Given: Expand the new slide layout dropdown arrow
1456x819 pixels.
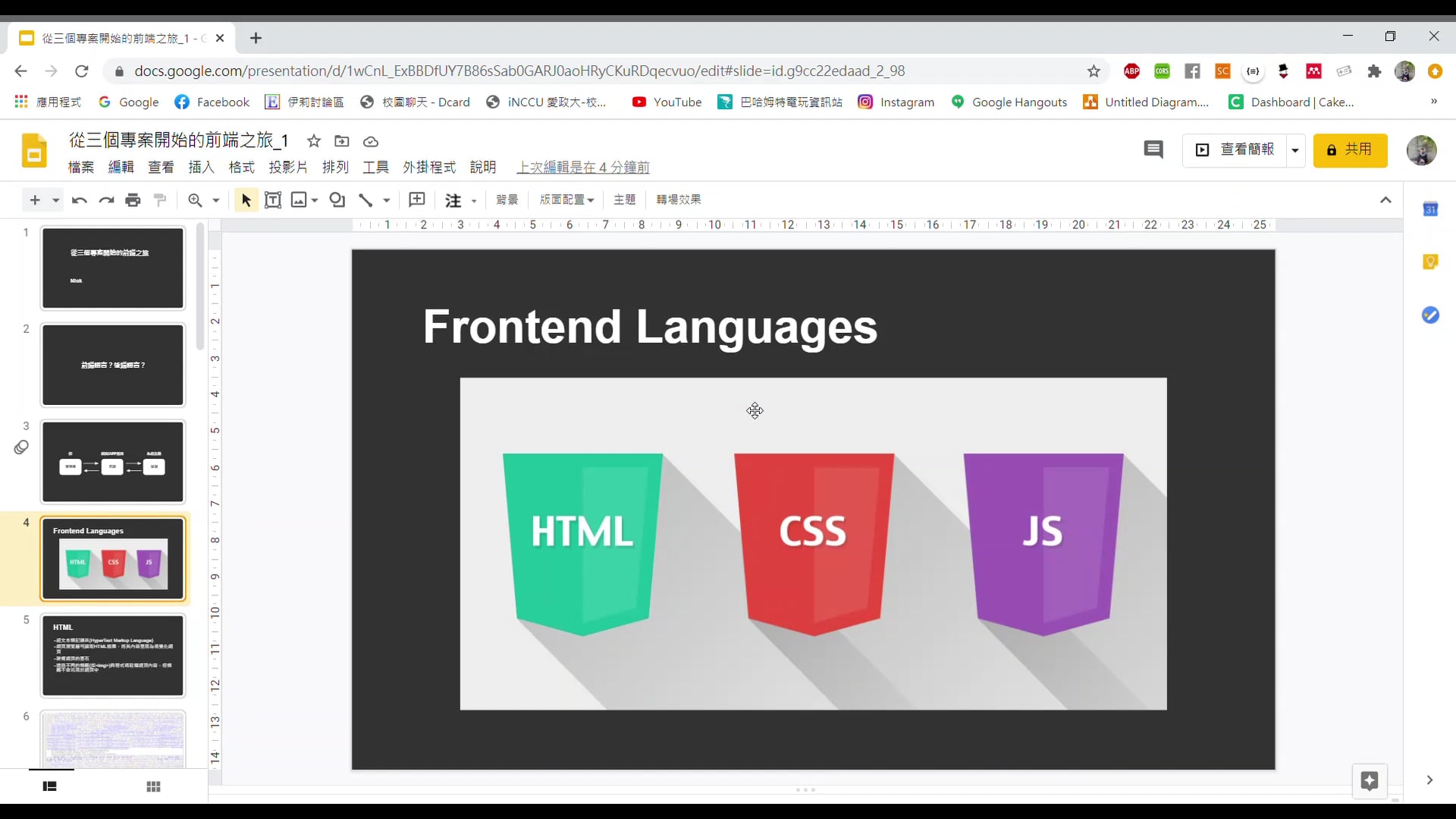Looking at the screenshot, I should pos(55,200).
